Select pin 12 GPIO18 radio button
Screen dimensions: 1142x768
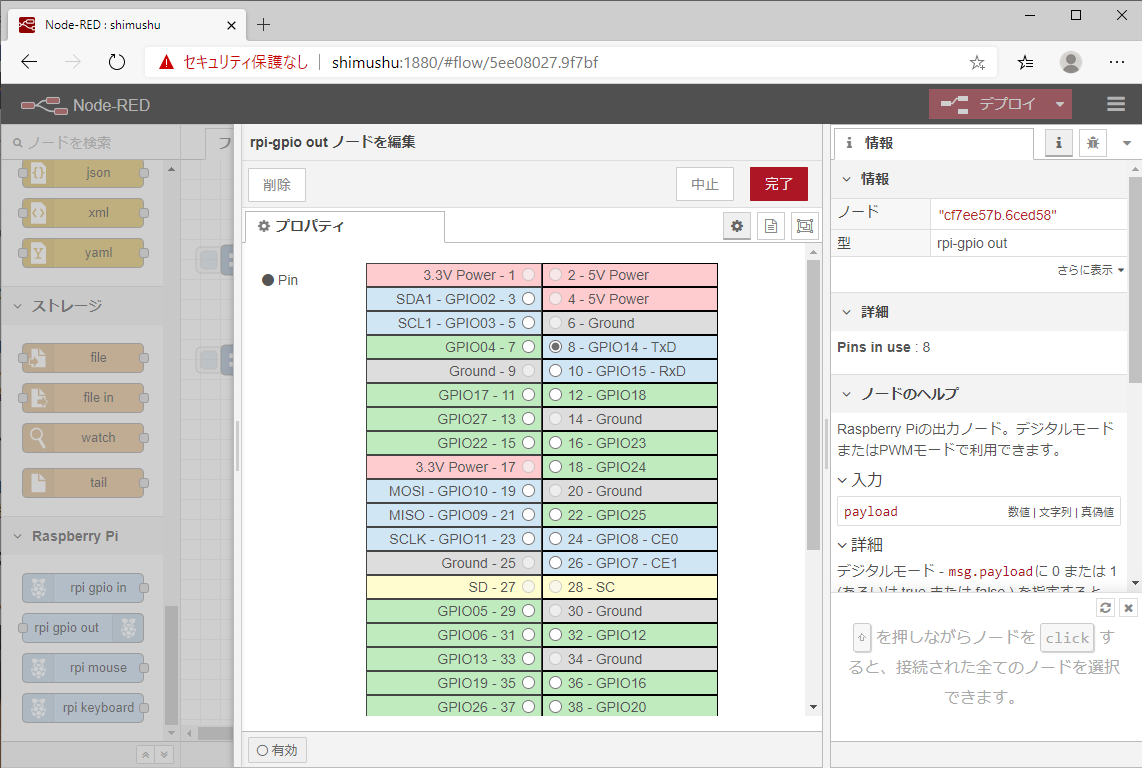coord(556,395)
